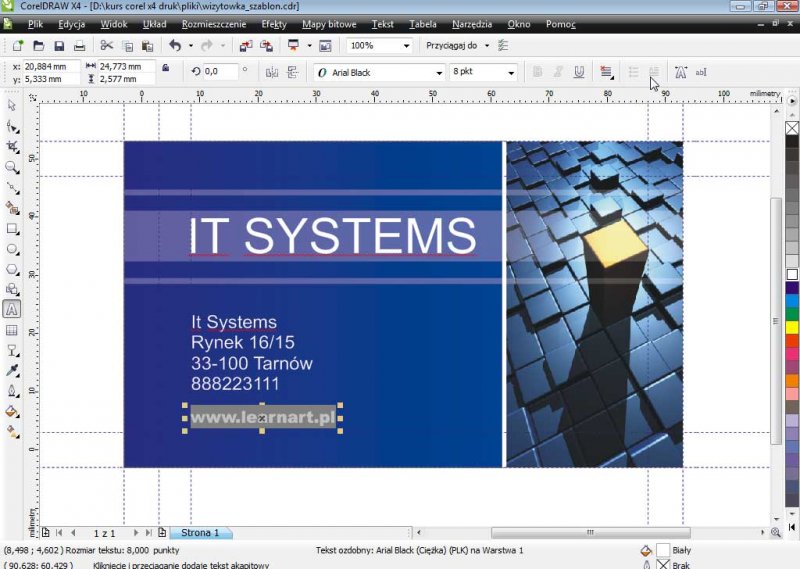
Task: Toggle the lock ratio padlock
Action: (x=166, y=68)
